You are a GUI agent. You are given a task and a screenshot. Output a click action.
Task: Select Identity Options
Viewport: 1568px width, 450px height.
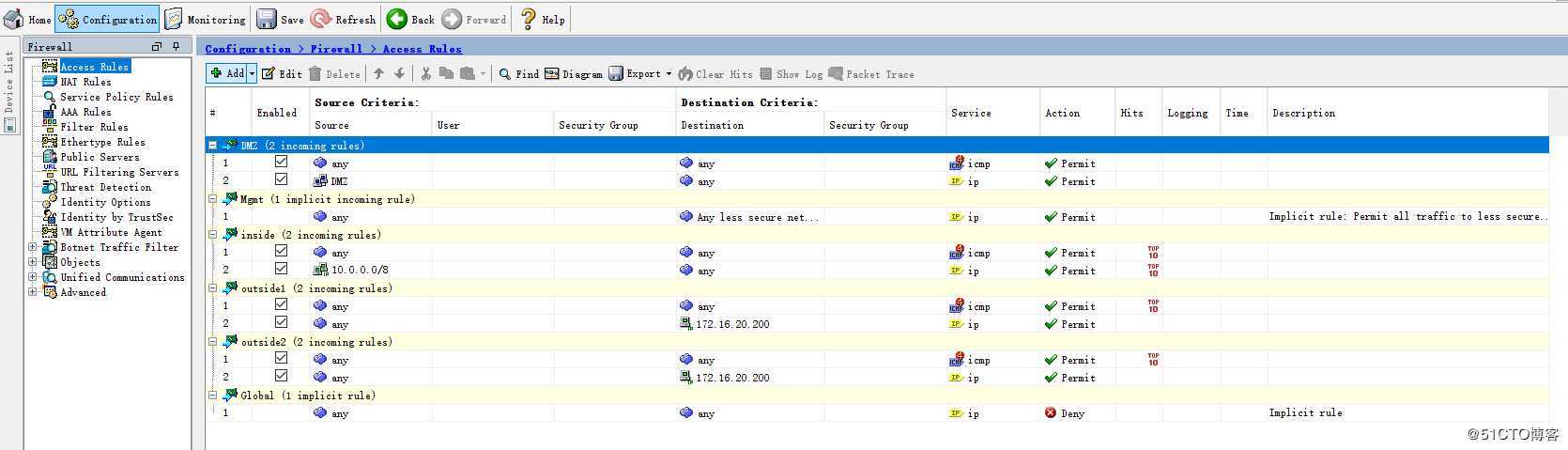click(x=105, y=202)
